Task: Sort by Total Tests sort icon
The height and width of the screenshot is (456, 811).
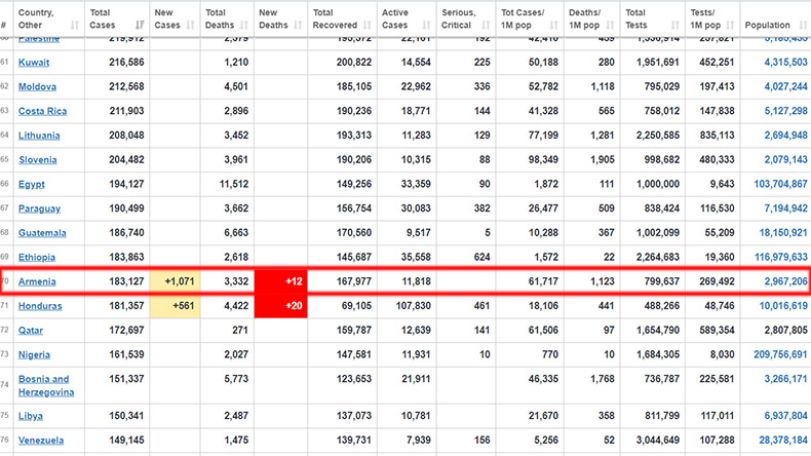Action: click(x=675, y=25)
